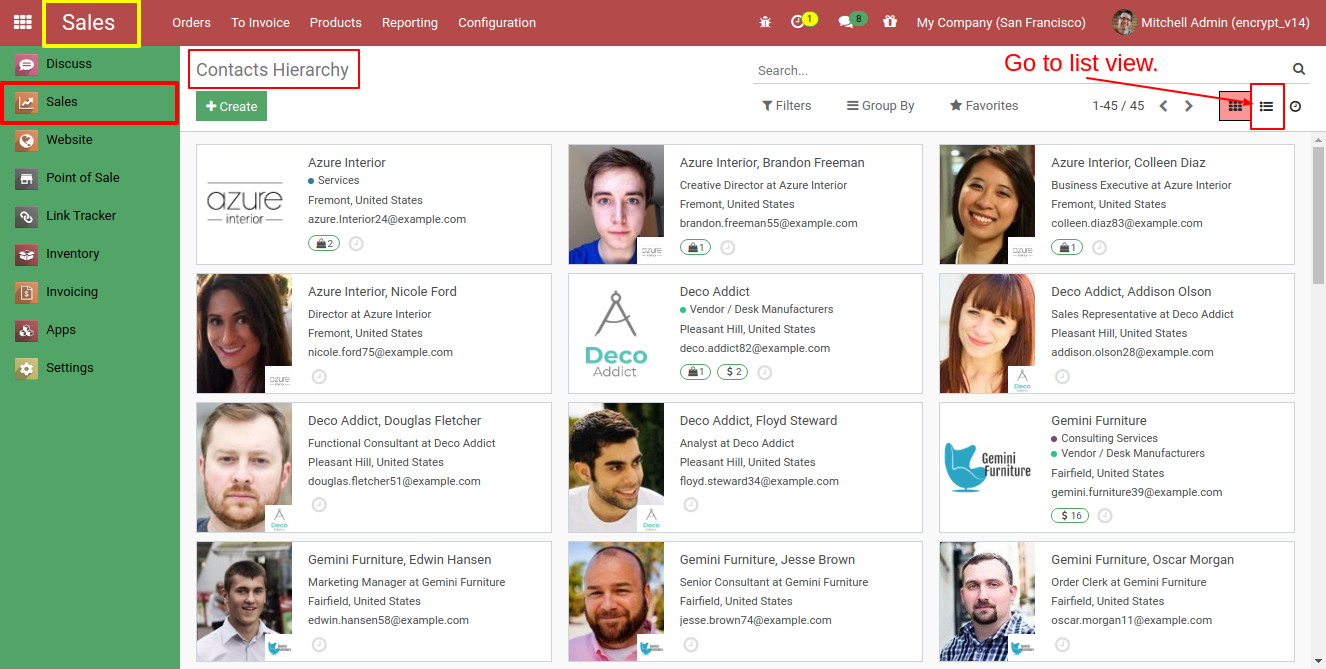The height and width of the screenshot is (669, 1326).
Task: Click the Create button
Action: click(x=231, y=105)
